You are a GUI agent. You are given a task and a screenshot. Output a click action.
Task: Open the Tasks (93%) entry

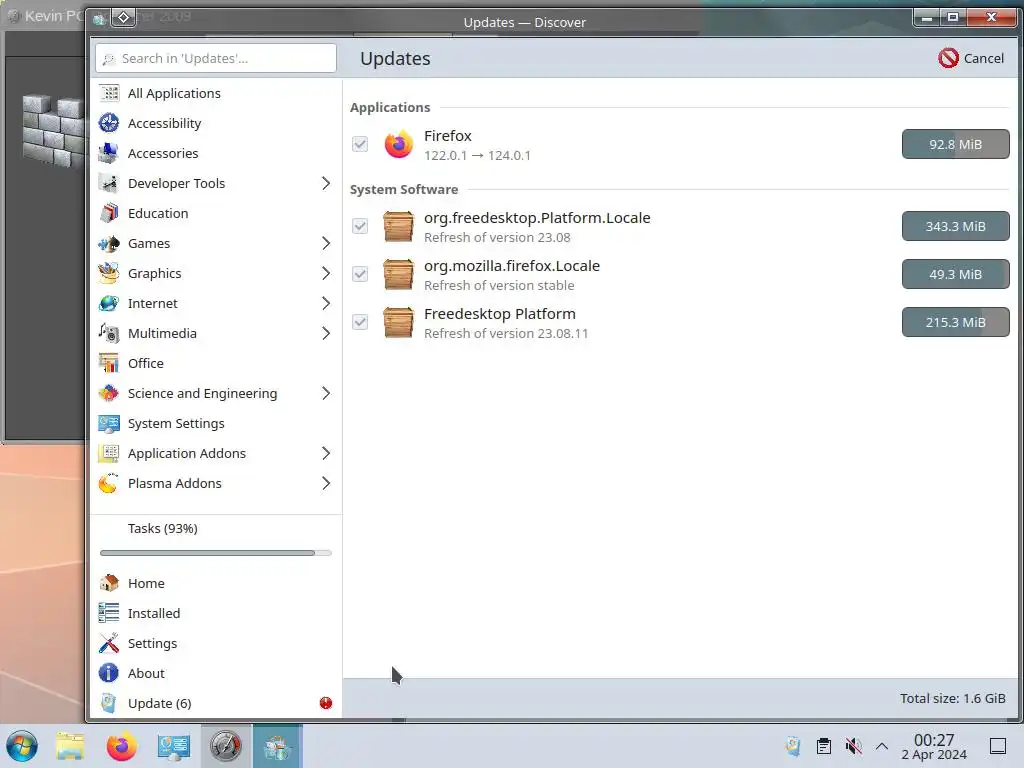216,539
